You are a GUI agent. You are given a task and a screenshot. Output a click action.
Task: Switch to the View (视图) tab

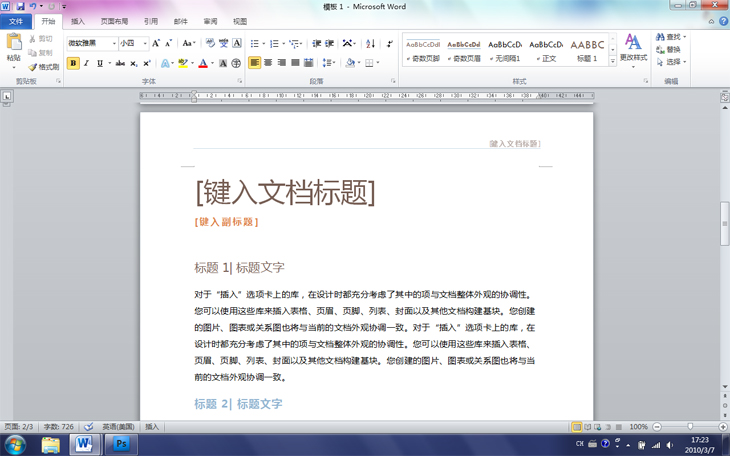coord(240,21)
